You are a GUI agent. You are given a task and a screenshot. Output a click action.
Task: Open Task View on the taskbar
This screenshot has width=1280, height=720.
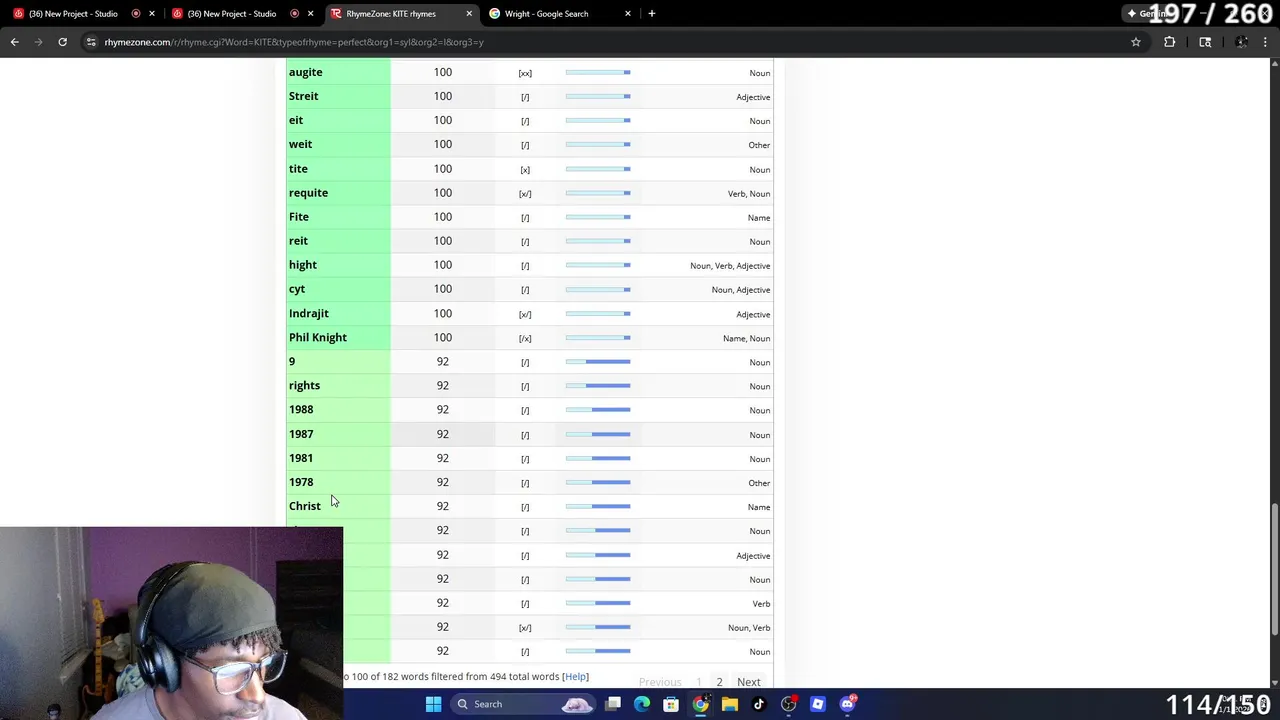(x=613, y=704)
